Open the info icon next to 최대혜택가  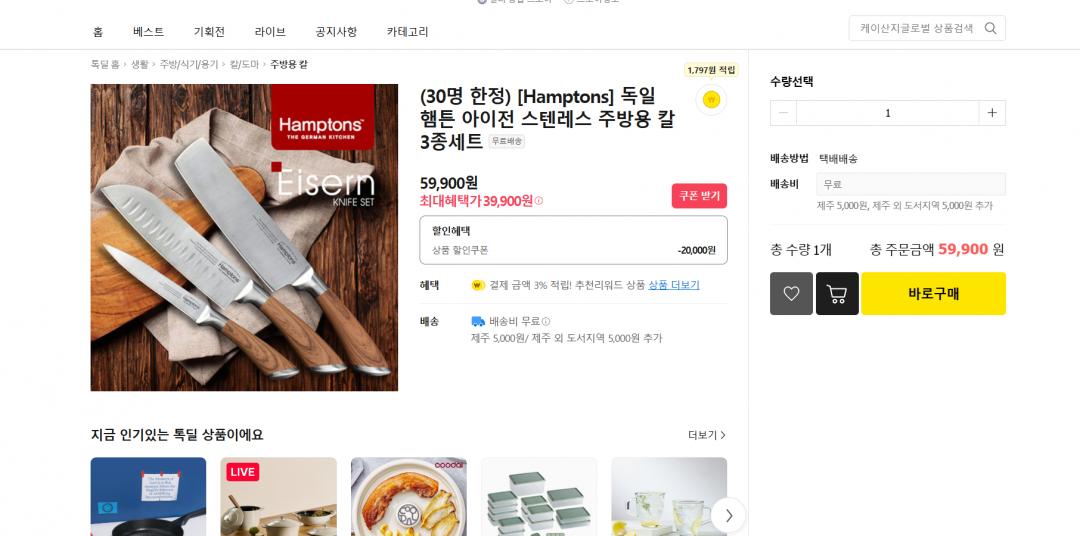[539, 201]
